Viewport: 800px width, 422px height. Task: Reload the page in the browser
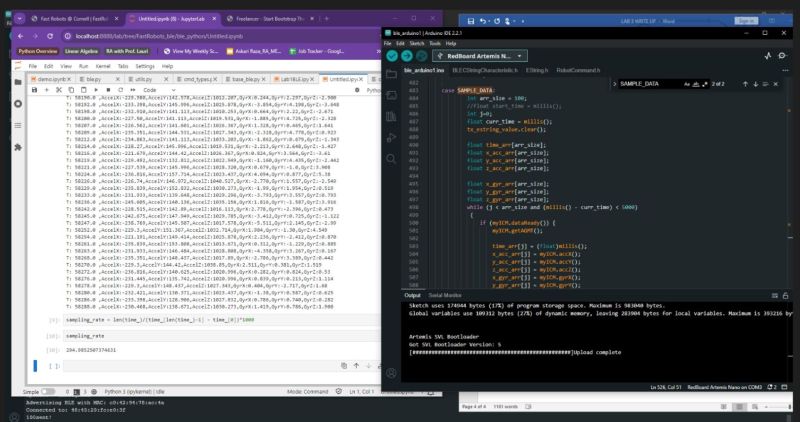(x=50, y=36)
